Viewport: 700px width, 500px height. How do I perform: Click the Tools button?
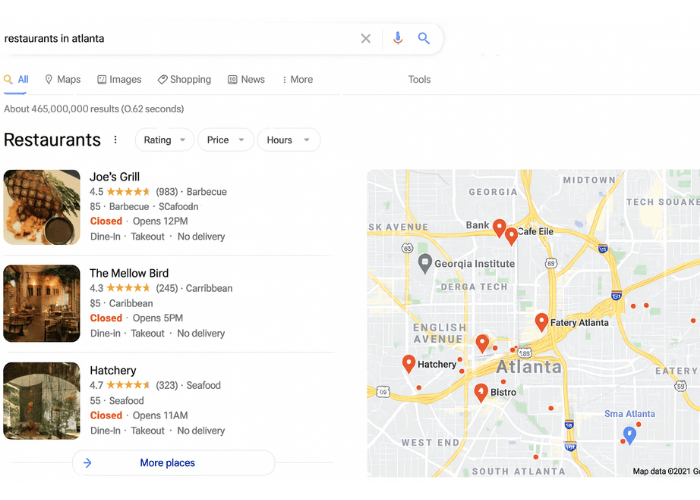[x=419, y=79]
